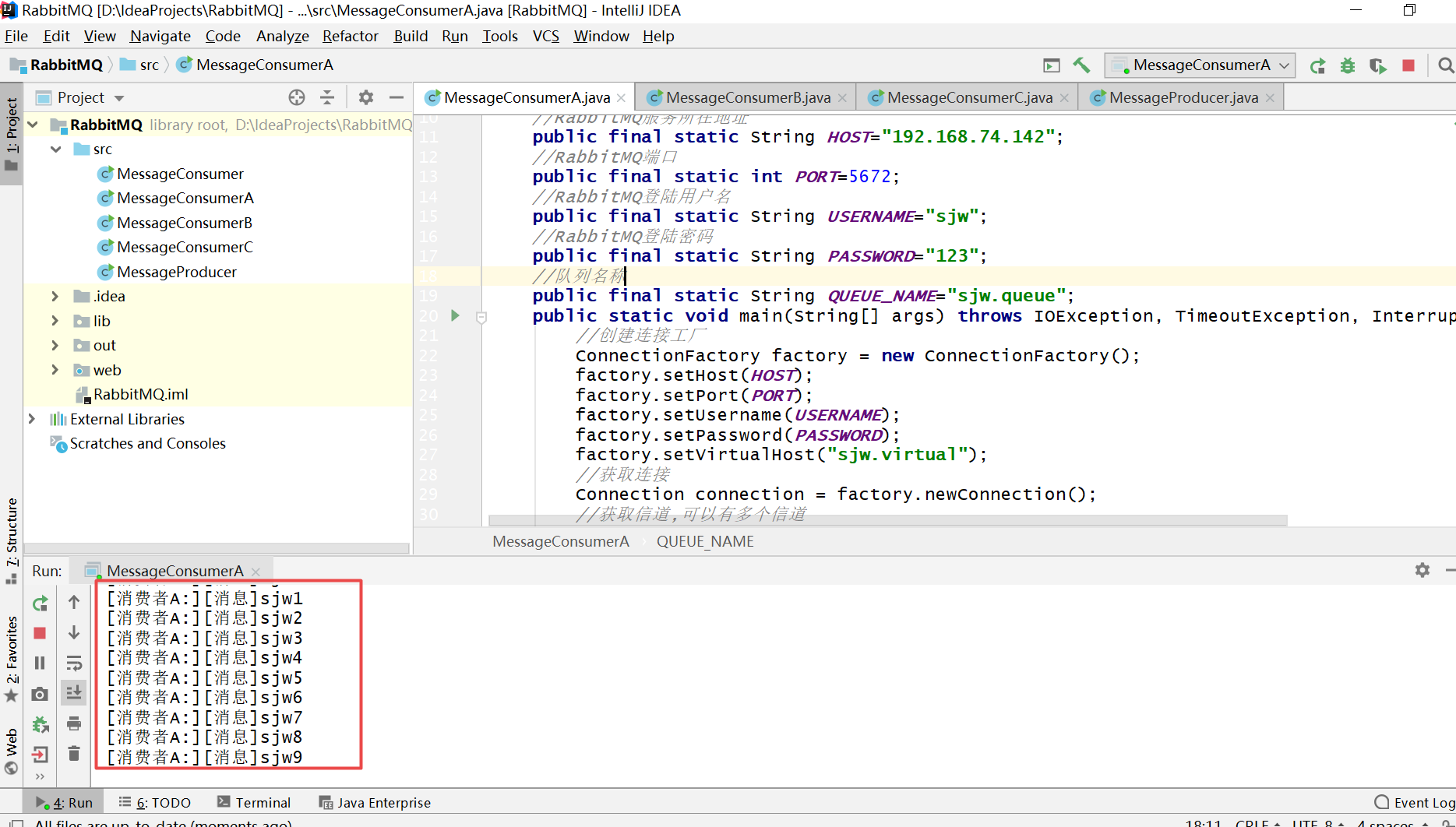Open the MessageConsumerA run configuration dropdown
Screen dimensions: 1456x827
pos(1200,65)
